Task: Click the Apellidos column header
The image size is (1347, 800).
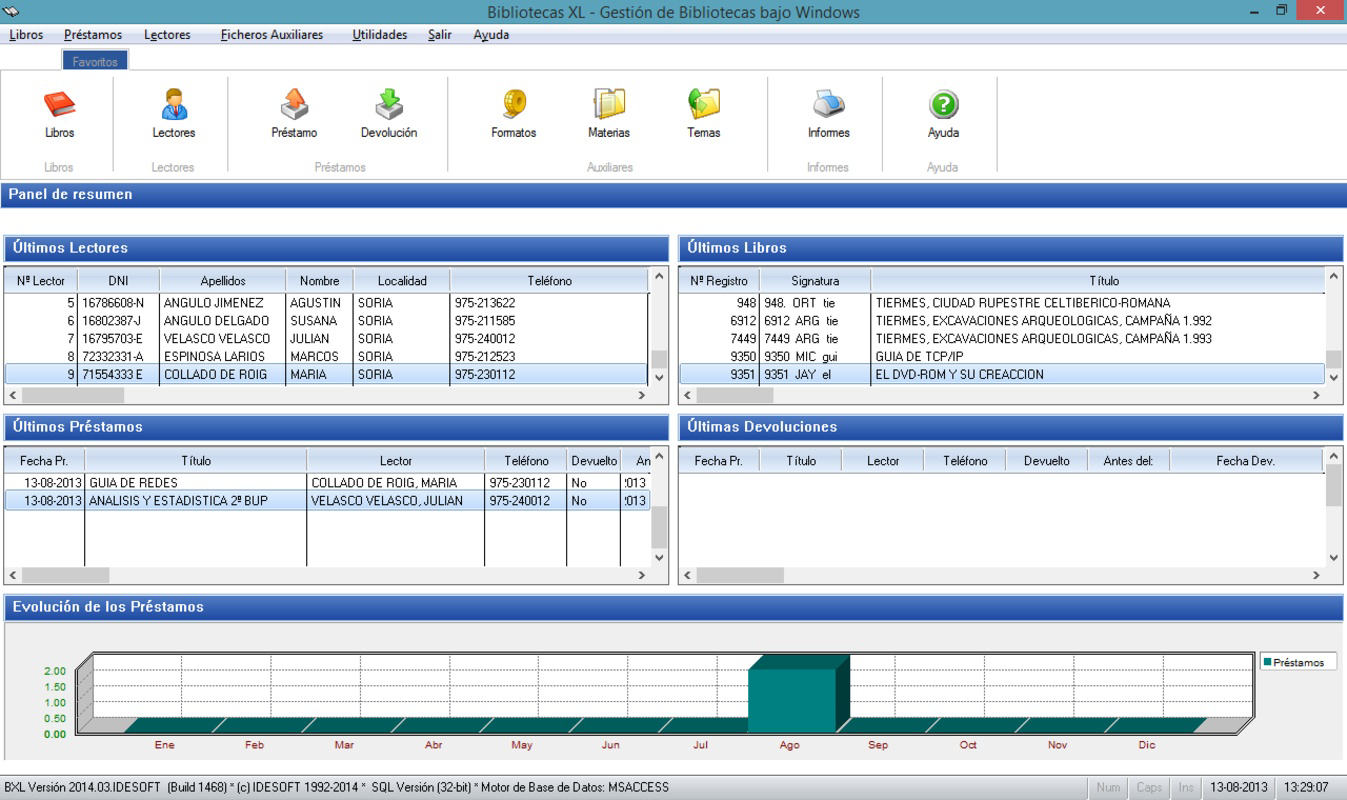Action: click(x=222, y=281)
